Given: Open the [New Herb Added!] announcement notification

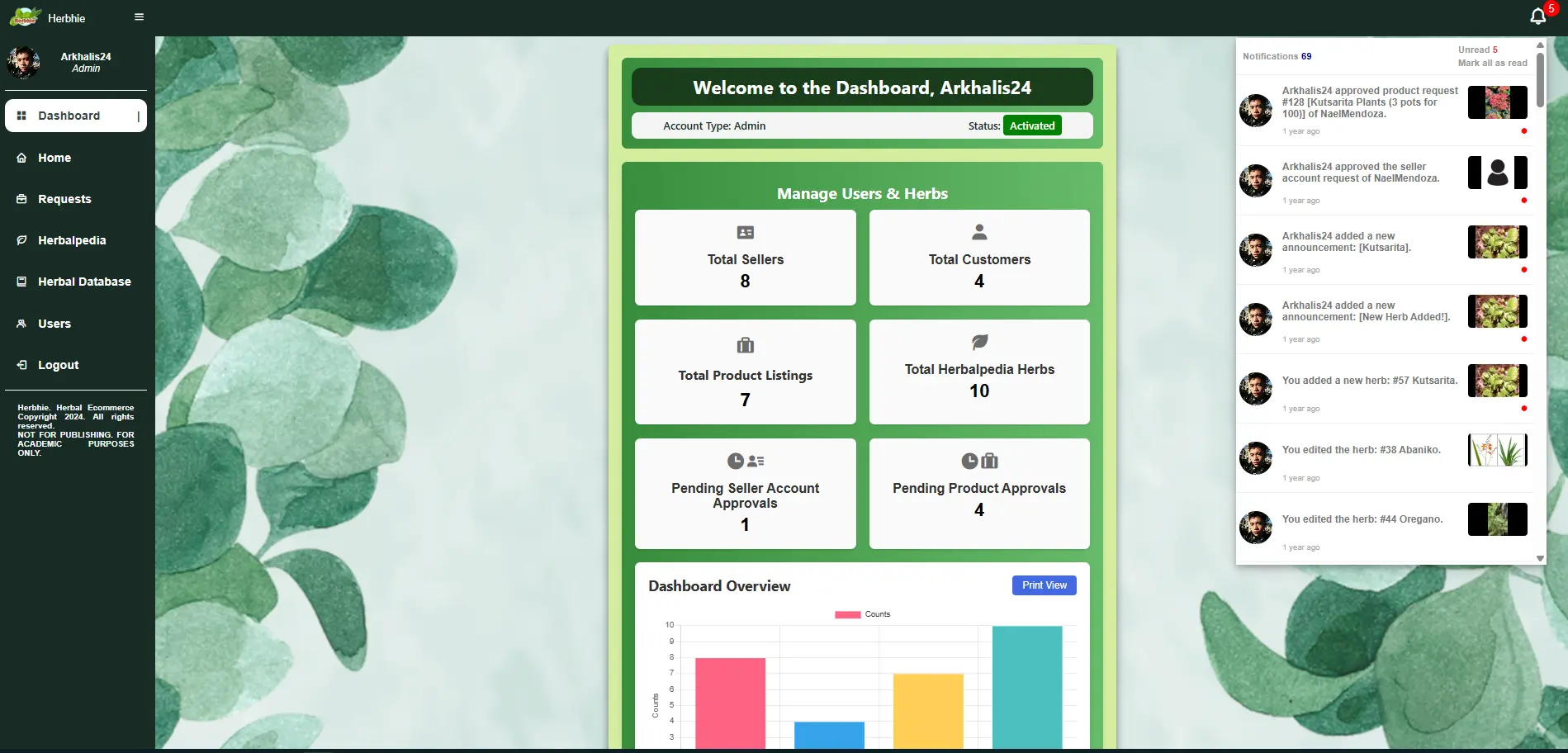Looking at the screenshot, I should coord(1385,319).
